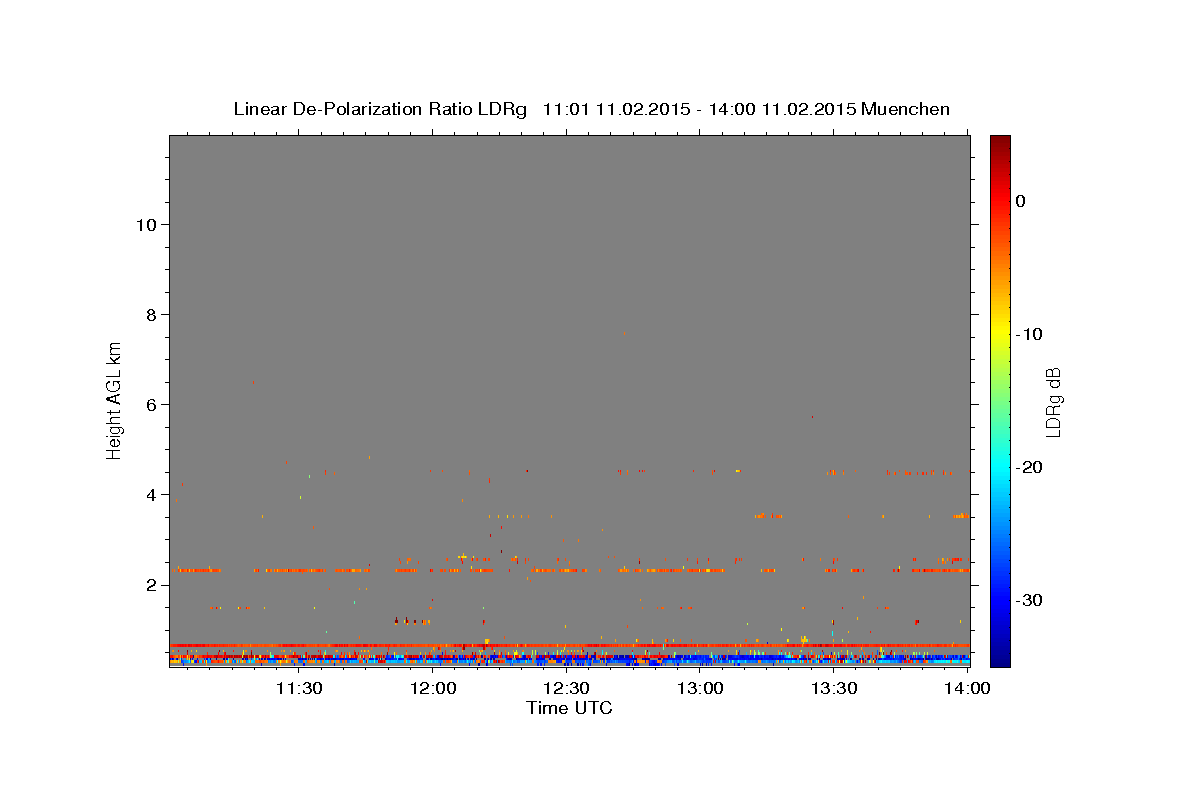Click the 11:30 time tick label
1200x800 pixels.
click(298, 688)
